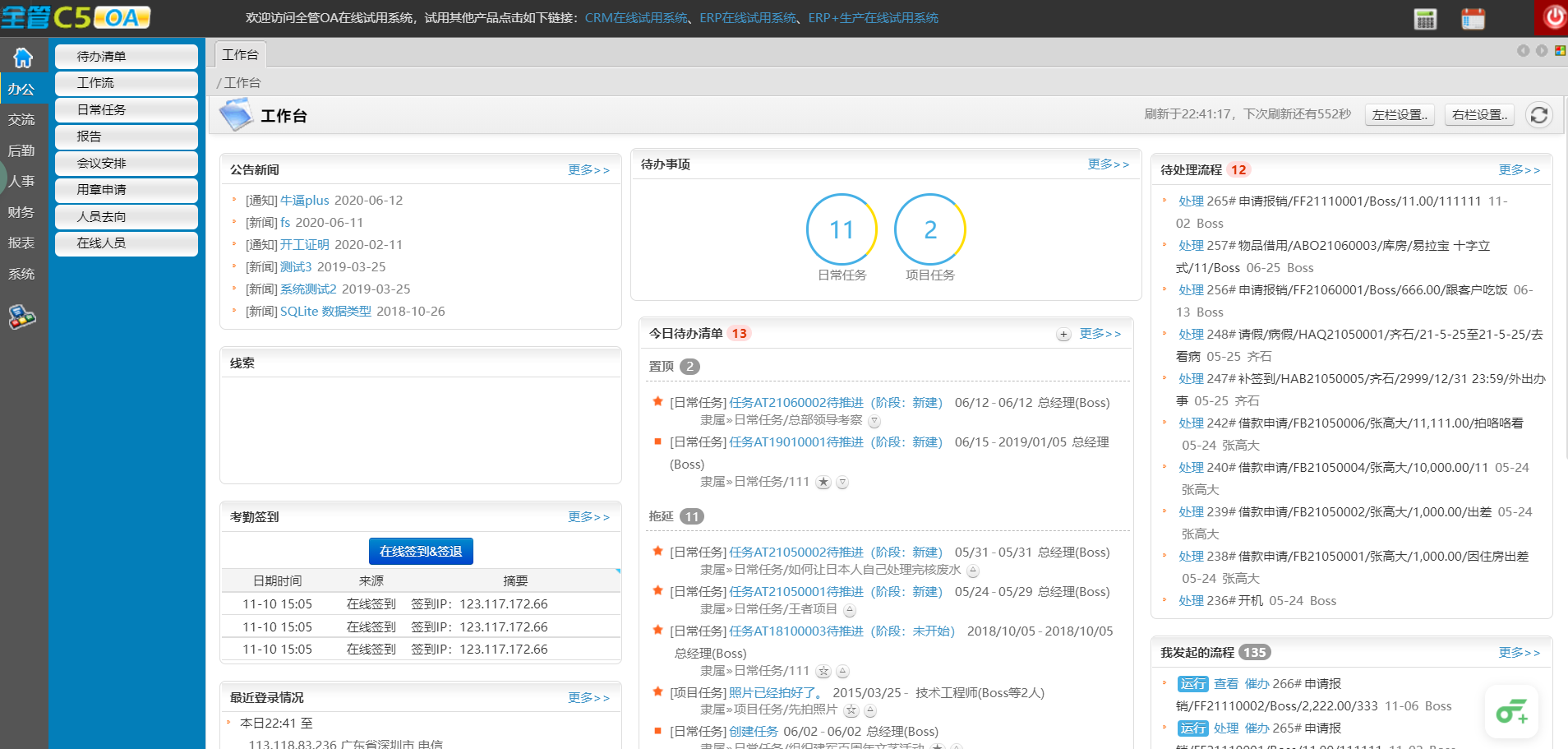Toggle the star pin on task AT19010001
This screenshot has height=749, width=1568.
pyautogui.click(x=823, y=483)
